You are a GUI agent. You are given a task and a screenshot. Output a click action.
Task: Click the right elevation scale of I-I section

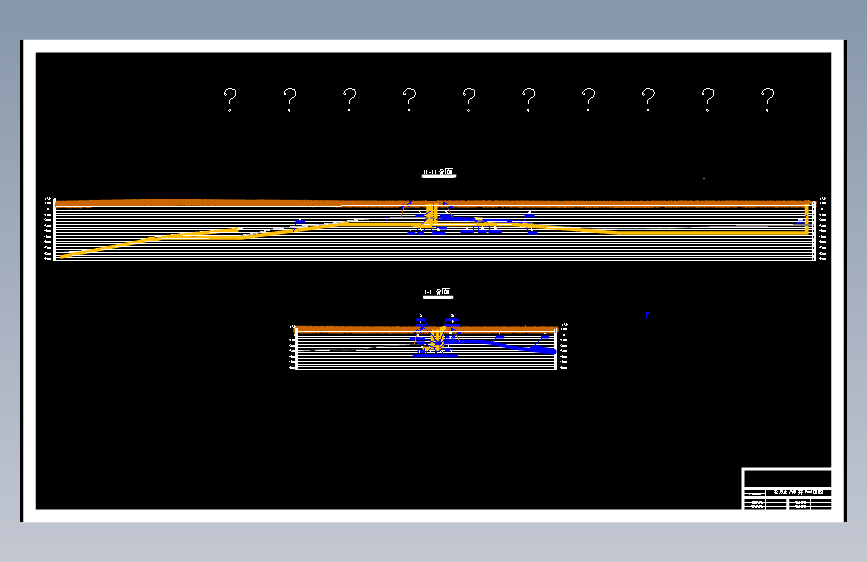click(x=564, y=346)
